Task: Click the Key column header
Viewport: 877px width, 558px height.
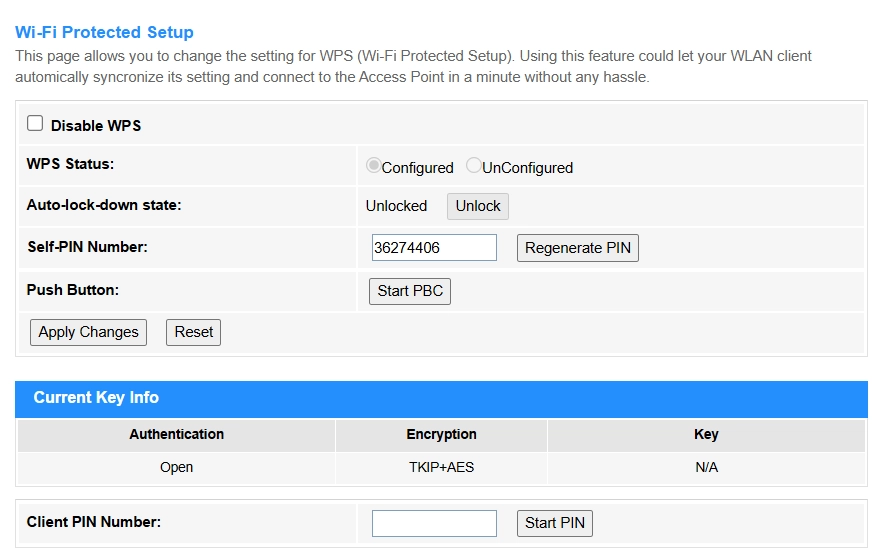Action: pos(706,434)
